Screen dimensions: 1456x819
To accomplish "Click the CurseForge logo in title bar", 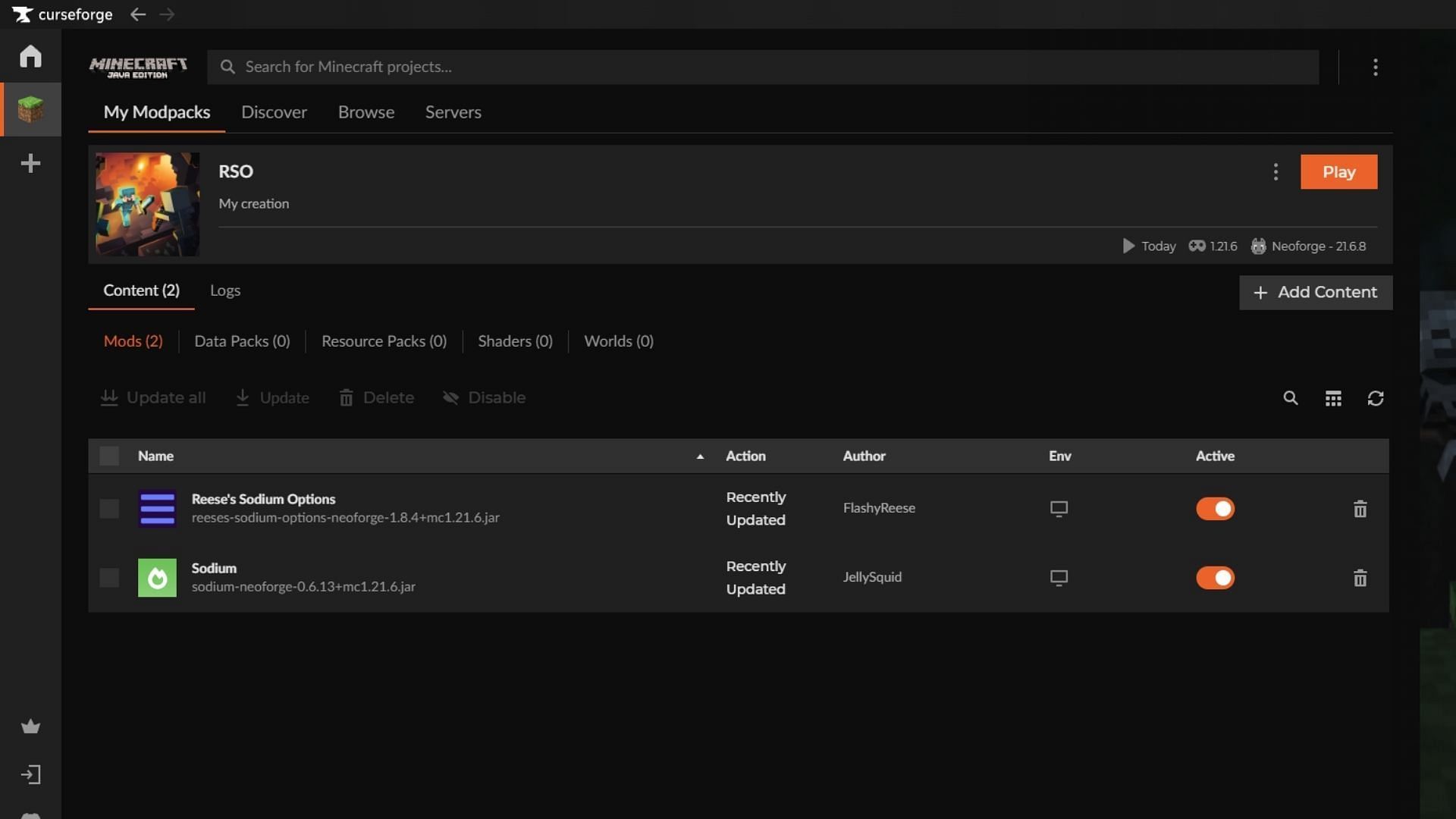I will pyautogui.click(x=62, y=14).
